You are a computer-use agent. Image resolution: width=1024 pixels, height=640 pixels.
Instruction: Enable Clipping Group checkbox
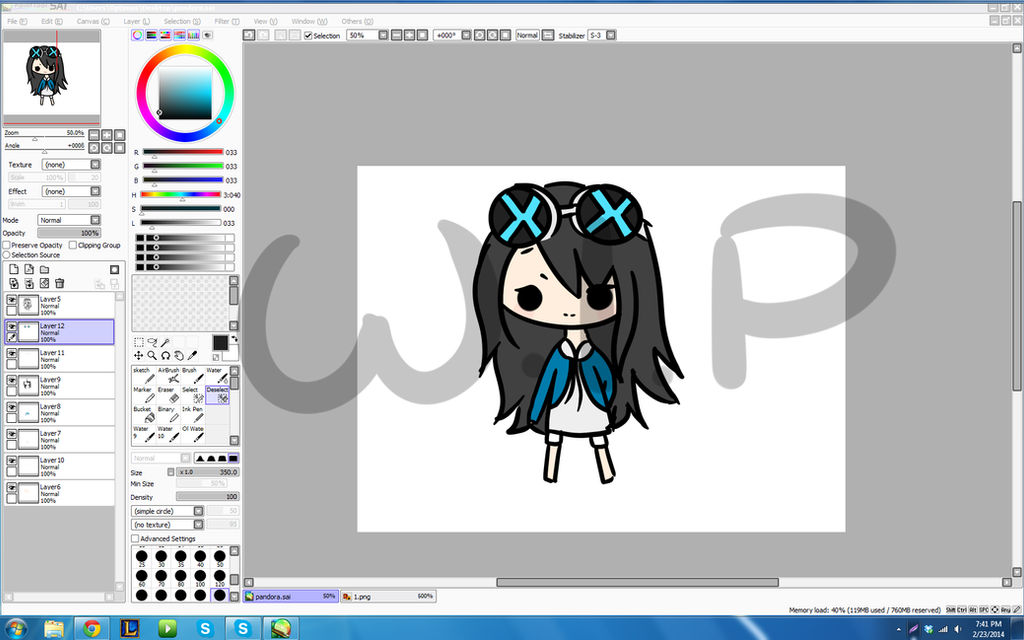[73, 245]
